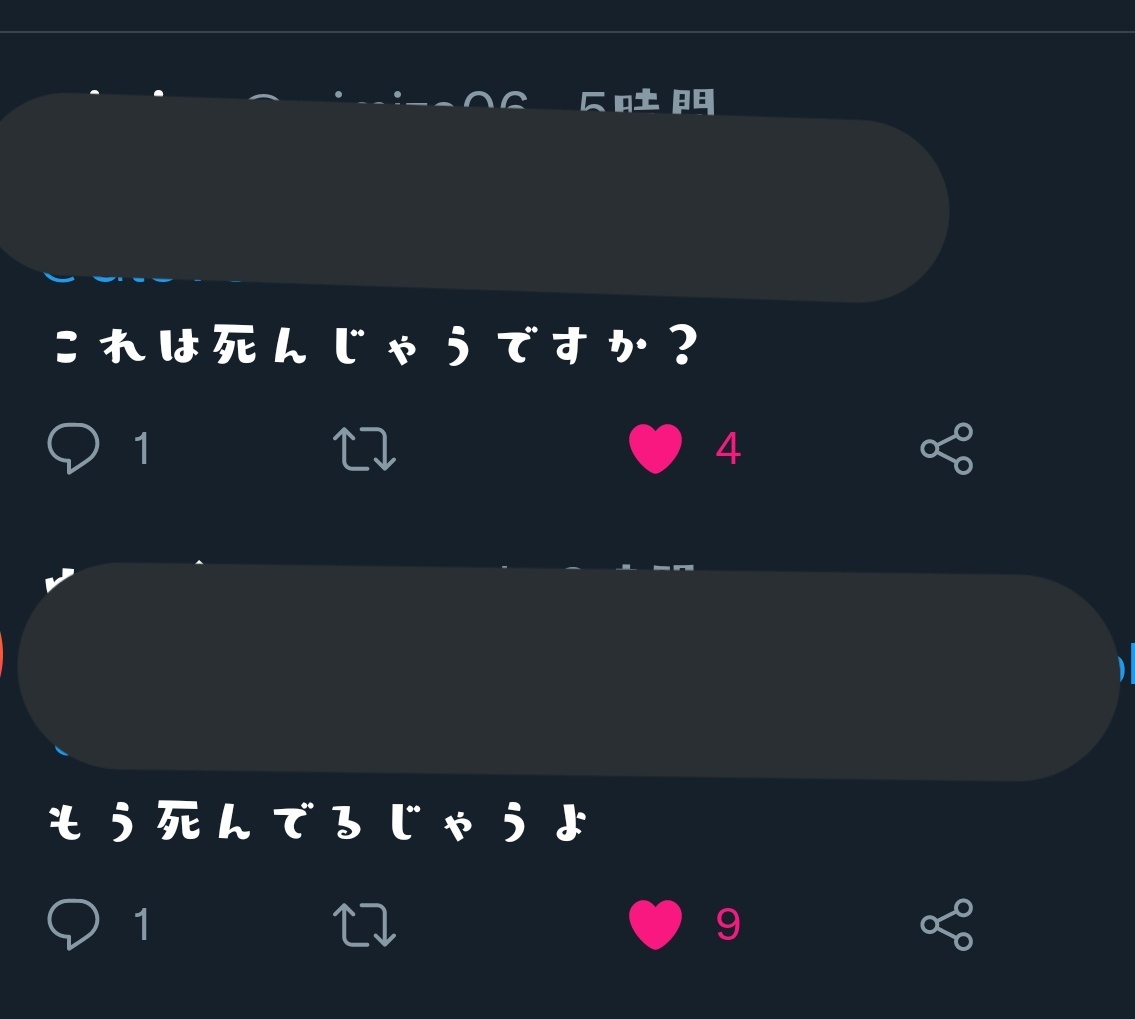Screen dimensions: 1135x1019
Task: Unlike the tweet with 9 likes
Action: (x=655, y=924)
